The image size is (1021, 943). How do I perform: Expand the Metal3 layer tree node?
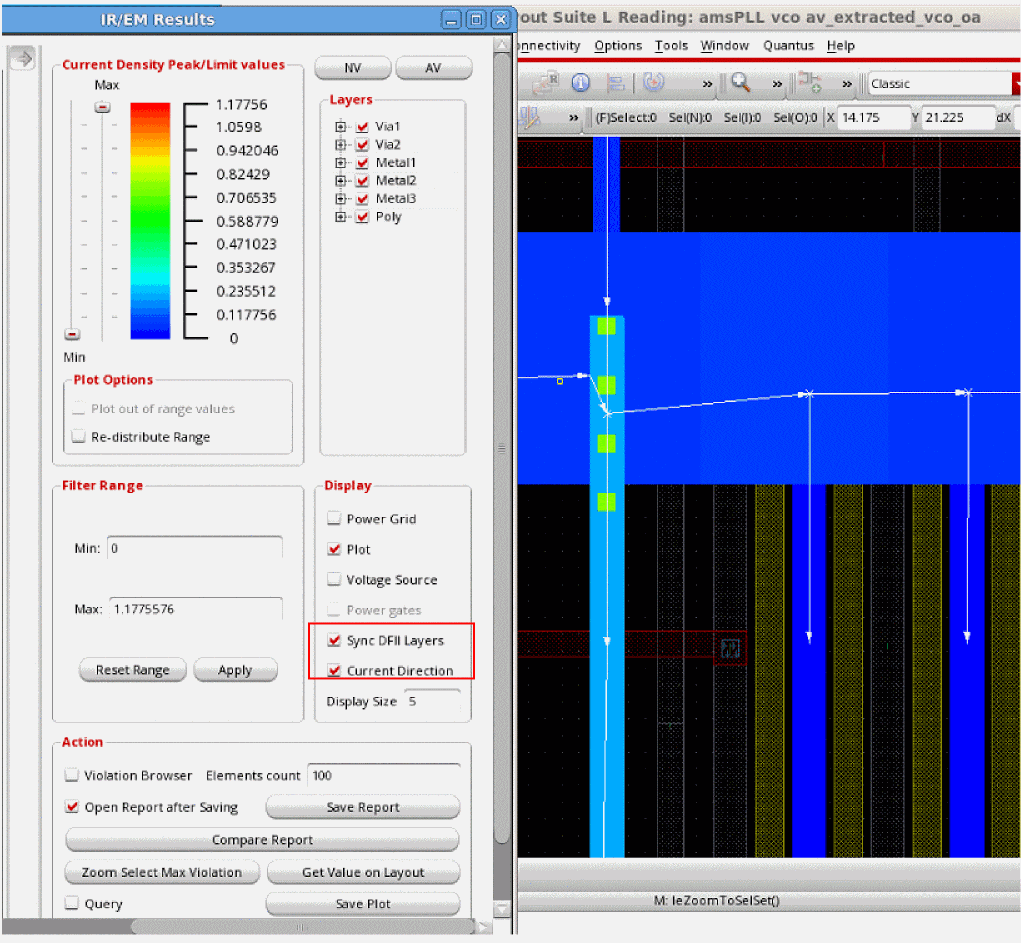340,199
